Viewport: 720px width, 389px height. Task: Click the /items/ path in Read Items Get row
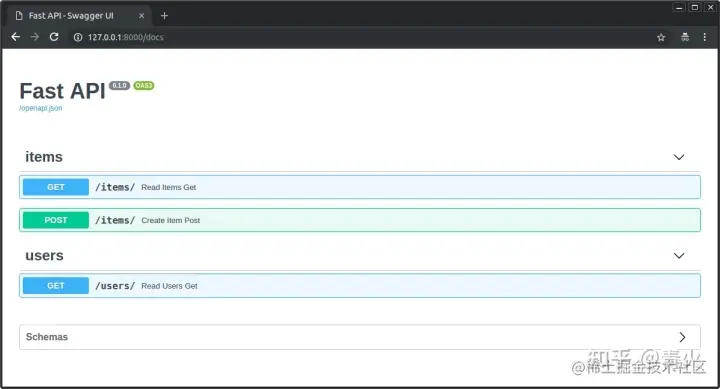[x=115, y=187]
